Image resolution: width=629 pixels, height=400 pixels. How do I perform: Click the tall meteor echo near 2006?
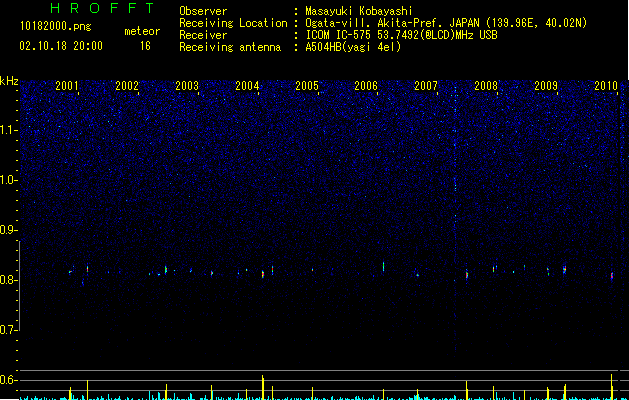coord(383,266)
